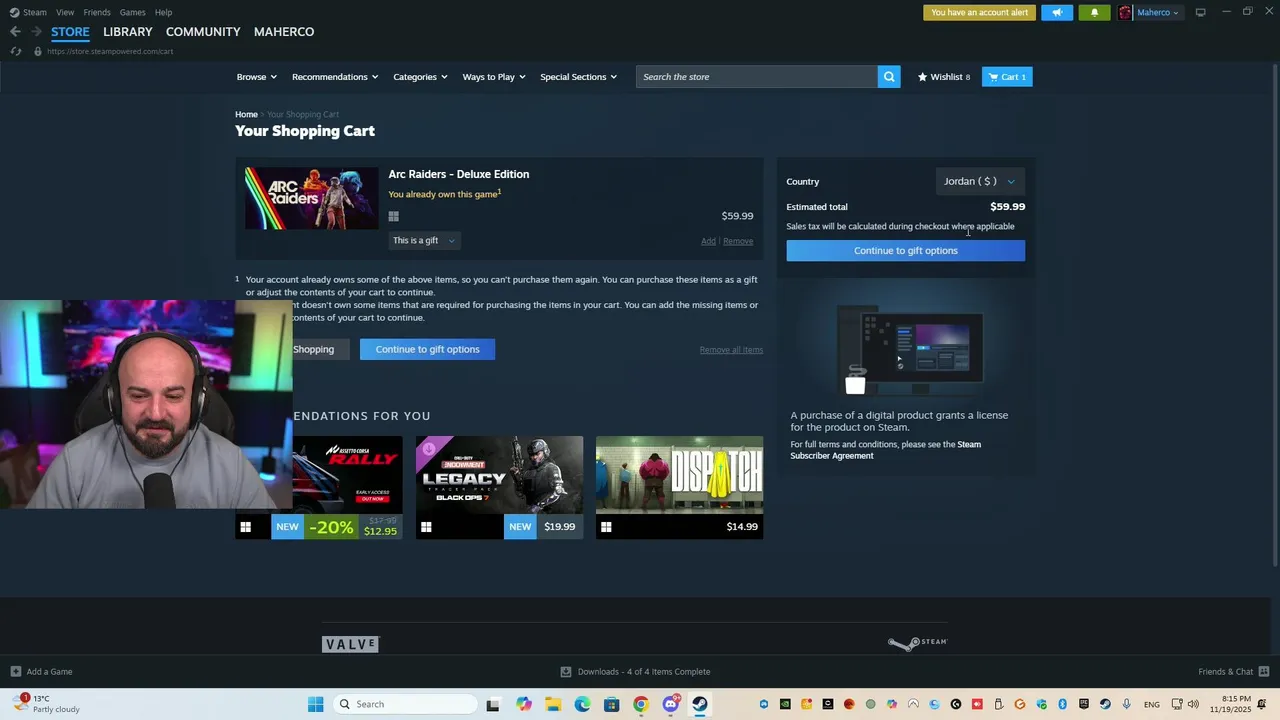
Task: Expand the Ways to Play dropdown
Action: click(x=494, y=77)
